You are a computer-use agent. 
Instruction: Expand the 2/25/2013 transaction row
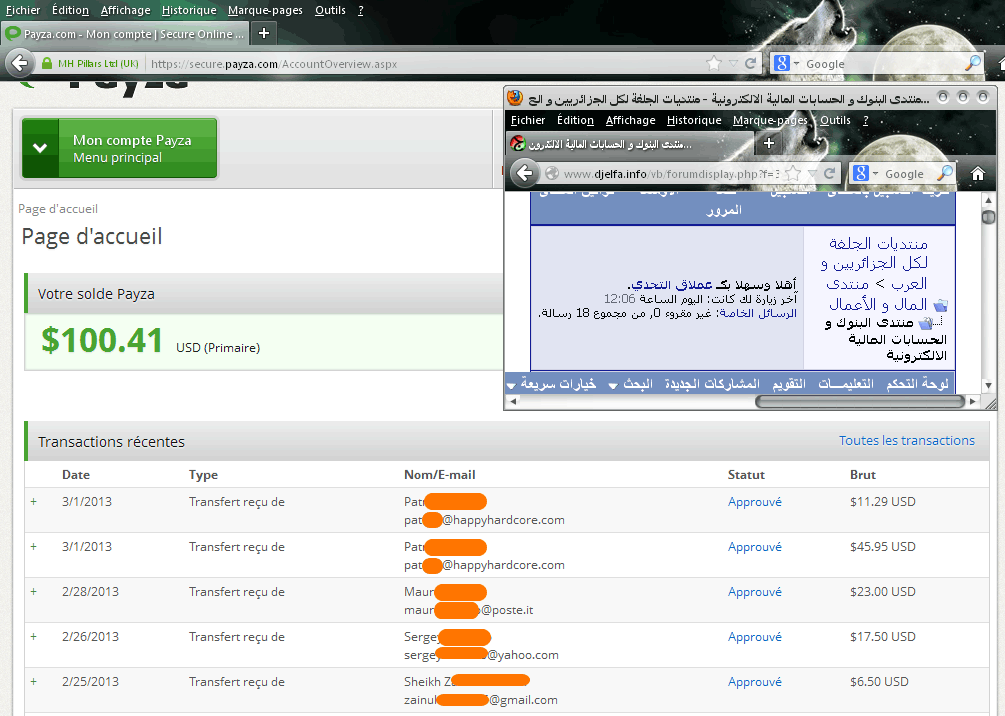click(33, 681)
